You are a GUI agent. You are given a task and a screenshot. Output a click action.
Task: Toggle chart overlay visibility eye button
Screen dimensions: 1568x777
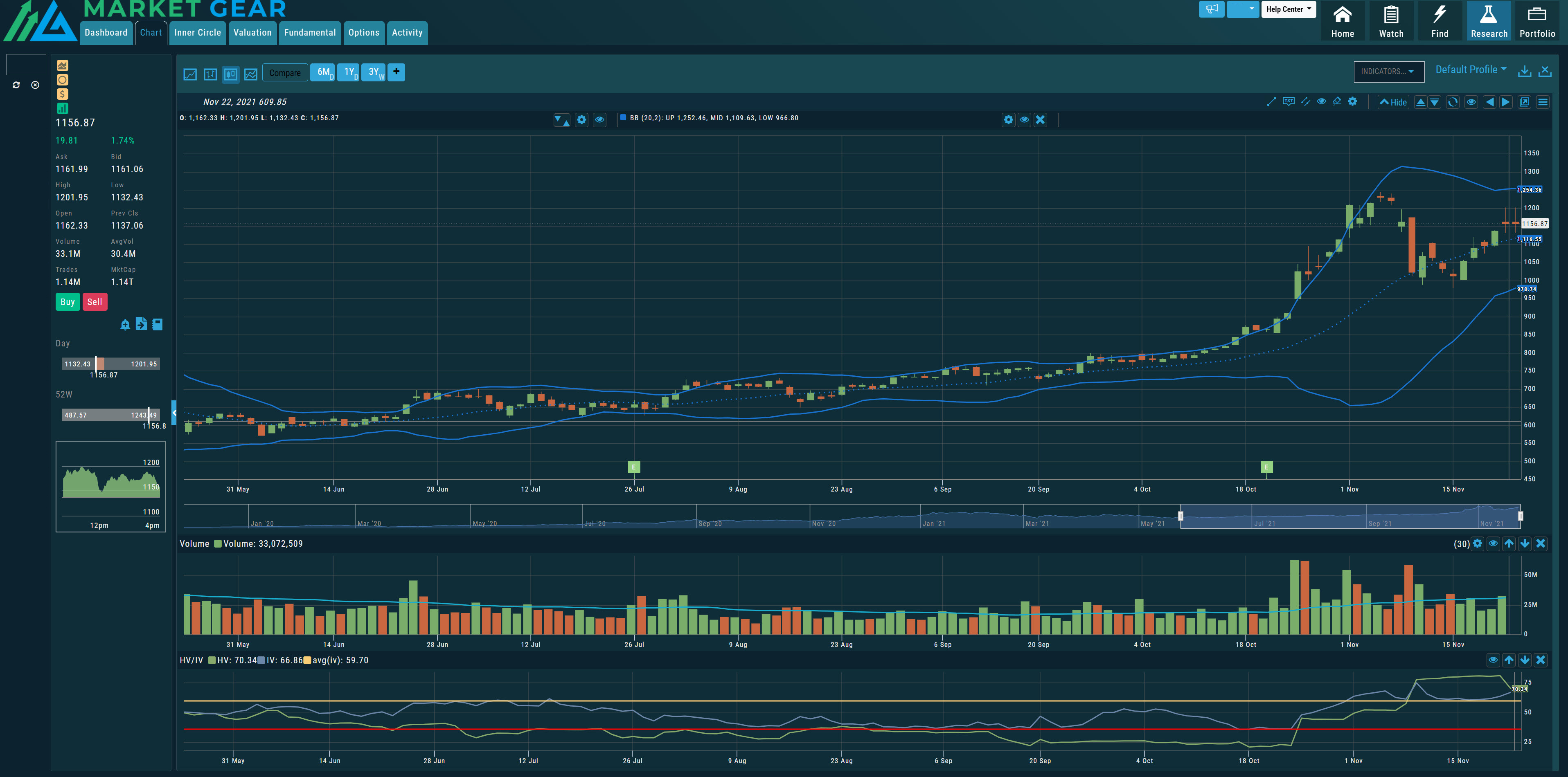click(1471, 102)
